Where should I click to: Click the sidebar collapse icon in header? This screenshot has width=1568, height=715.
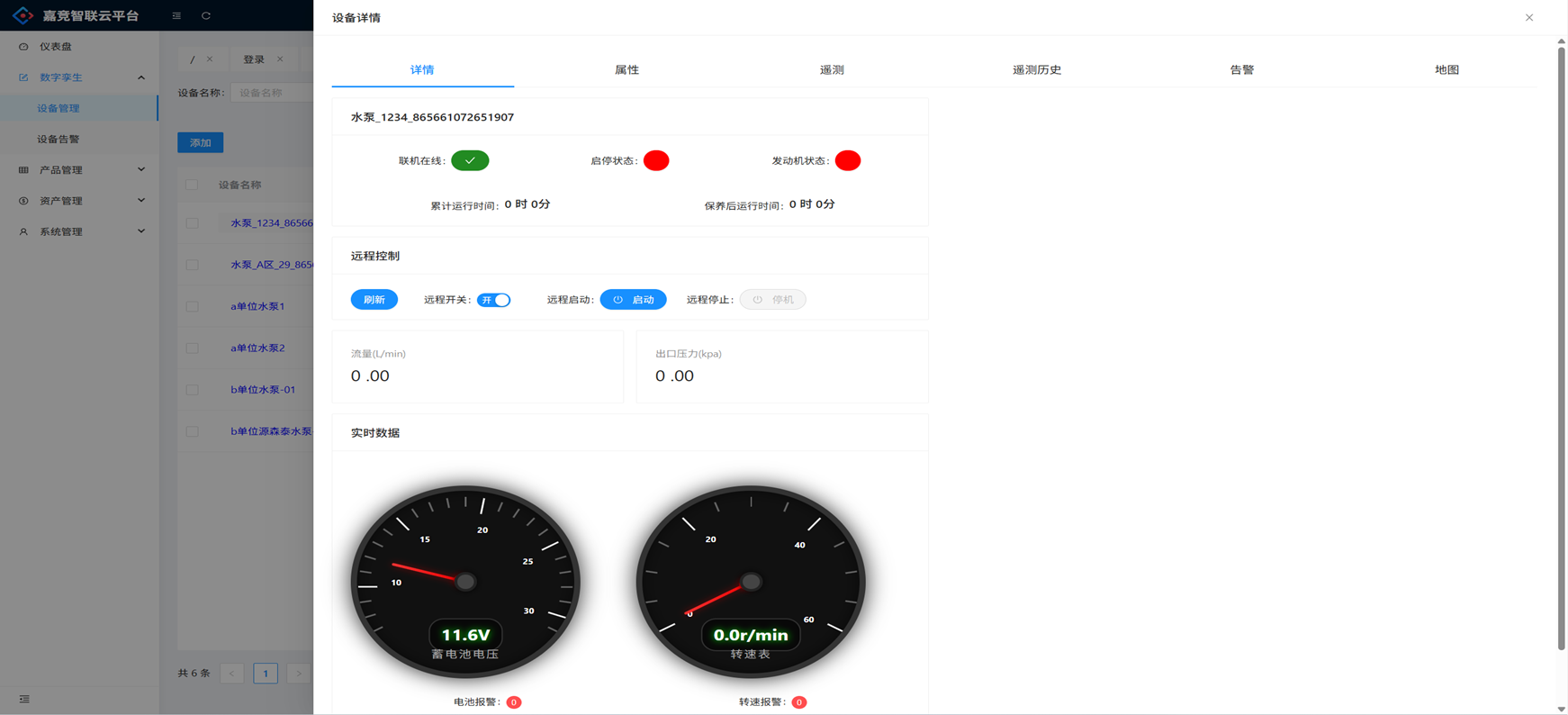point(176,15)
